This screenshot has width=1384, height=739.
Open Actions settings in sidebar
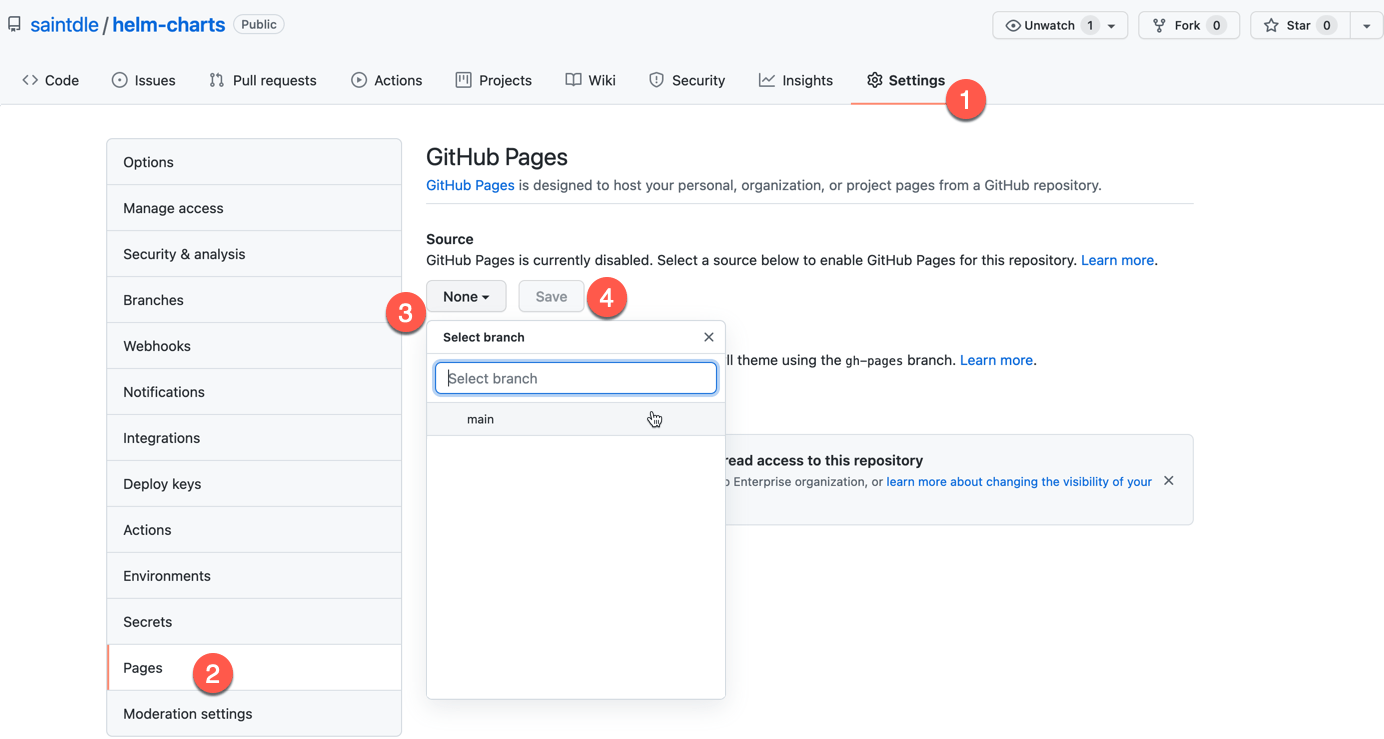[x=254, y=530]
